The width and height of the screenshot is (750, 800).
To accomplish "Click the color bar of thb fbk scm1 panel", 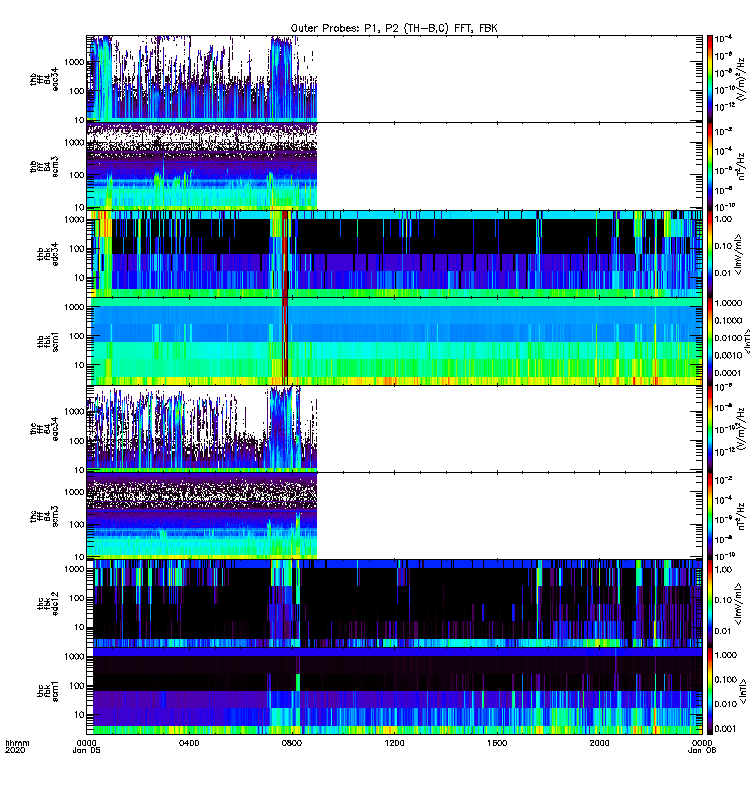I will (x=709, y=341).
